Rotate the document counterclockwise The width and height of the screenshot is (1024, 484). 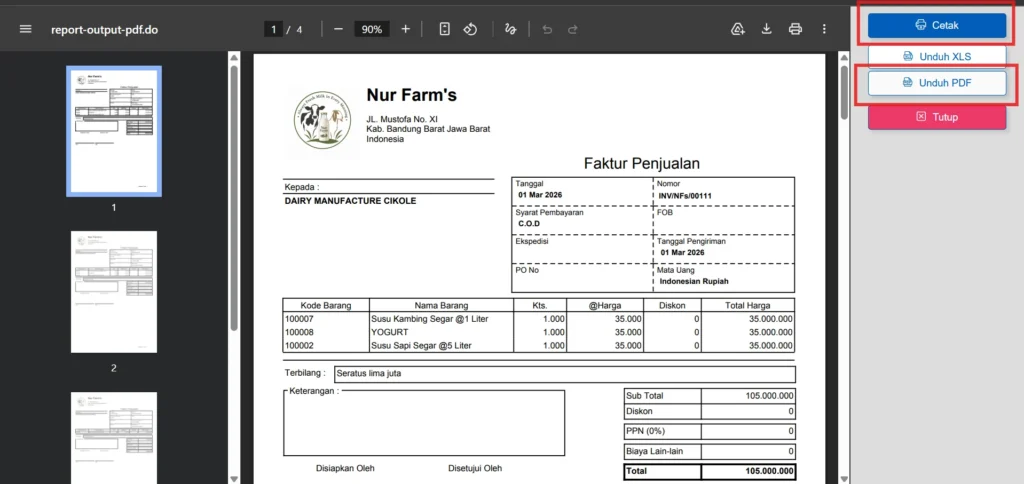click(x=470, y=29)
